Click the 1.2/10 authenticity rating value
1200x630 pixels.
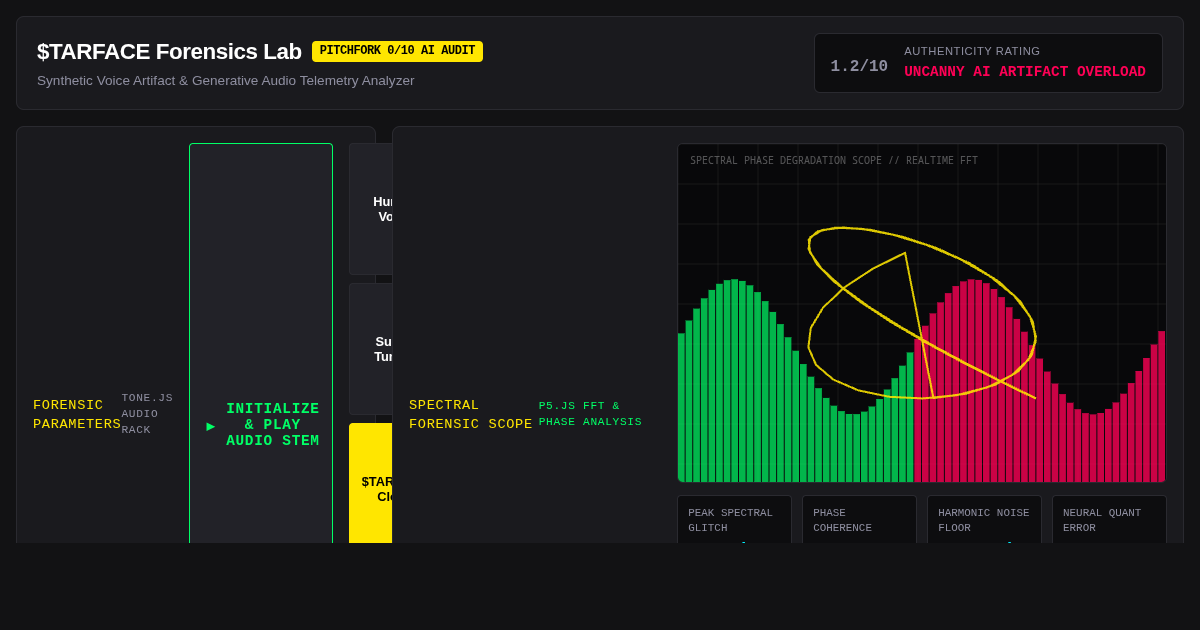click(859, 66)
